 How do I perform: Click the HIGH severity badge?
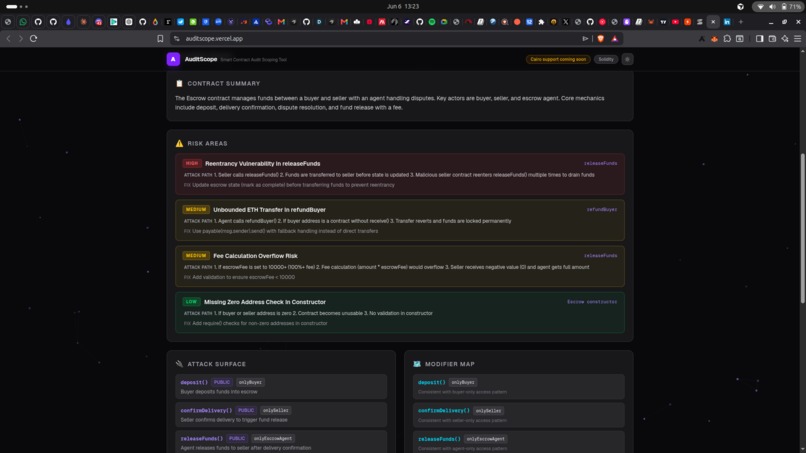pyautogui.click(x=192, y=164)
